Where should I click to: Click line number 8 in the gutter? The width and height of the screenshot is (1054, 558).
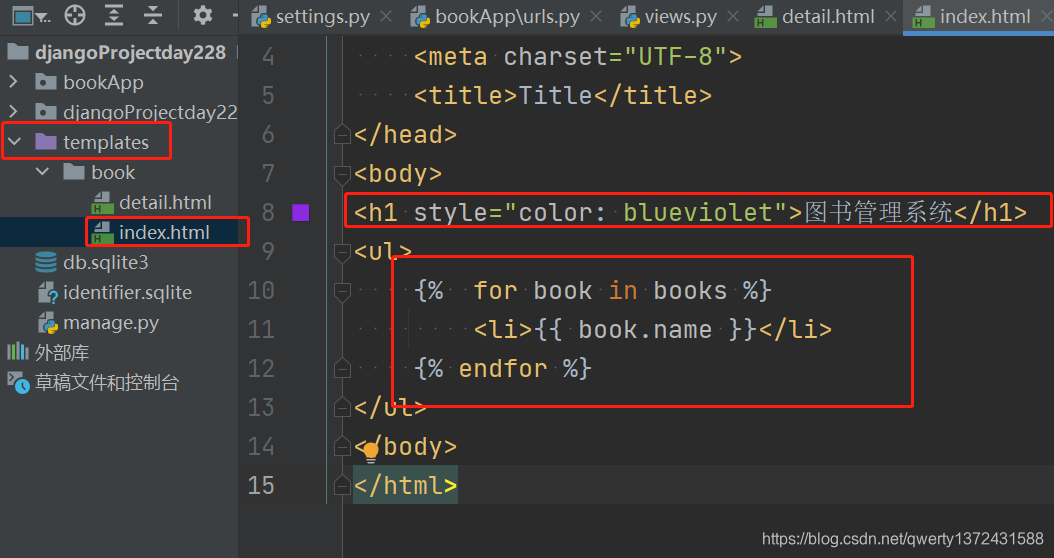268,212
